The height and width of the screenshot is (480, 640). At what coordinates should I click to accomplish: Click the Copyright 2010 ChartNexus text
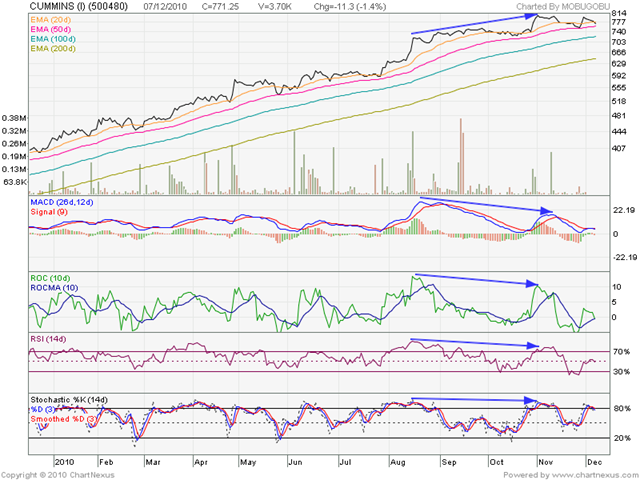(58, 475)
